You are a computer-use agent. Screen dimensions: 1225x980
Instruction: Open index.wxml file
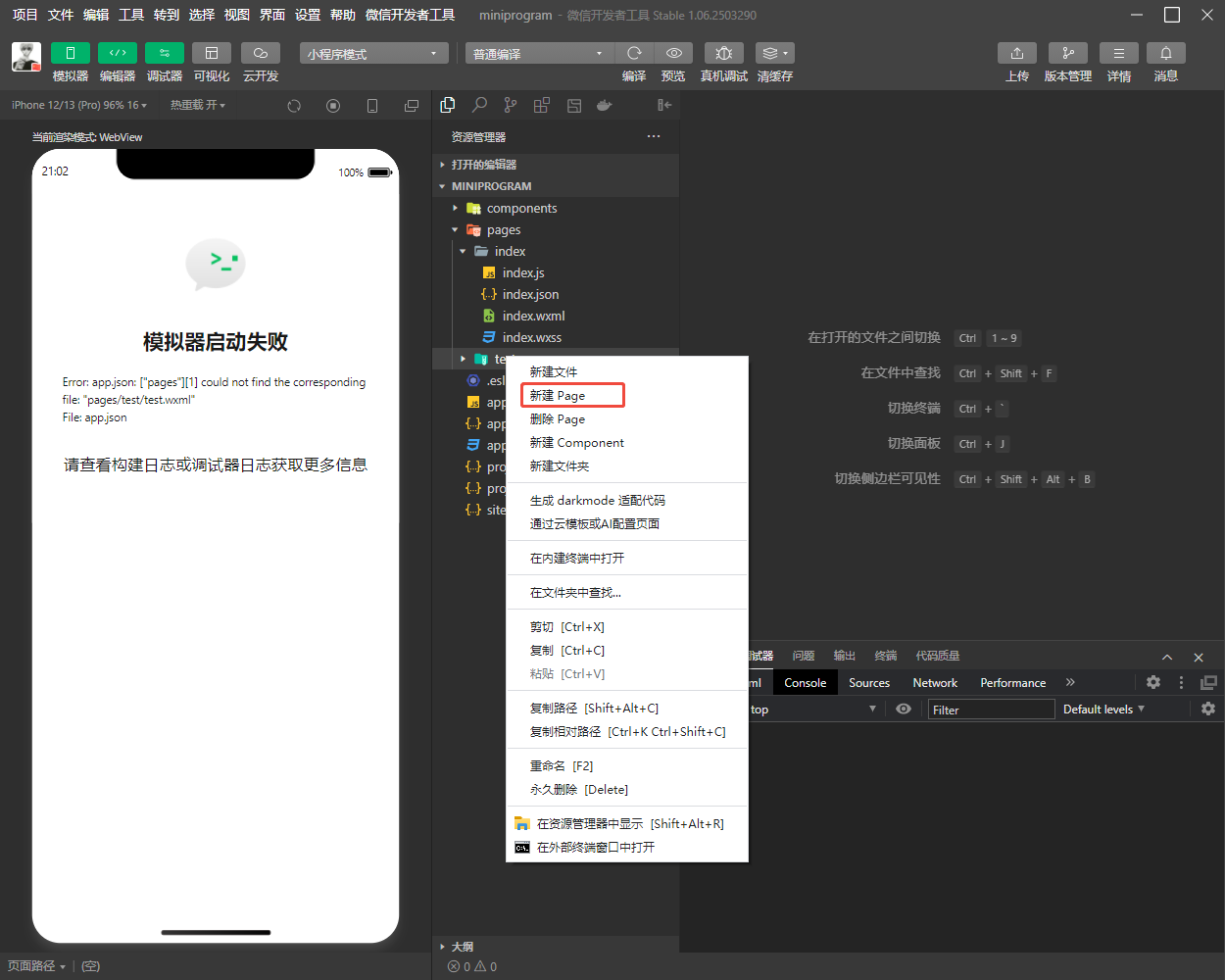coord(556,316)
